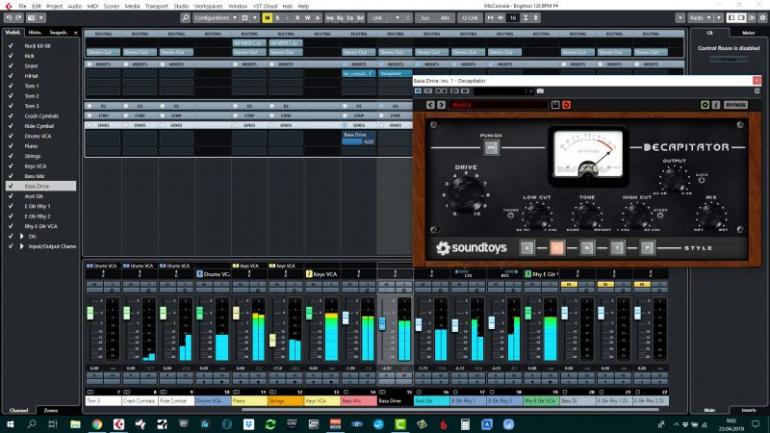Click the undo arrow in MixConsole toolbar

coord(9,18)
